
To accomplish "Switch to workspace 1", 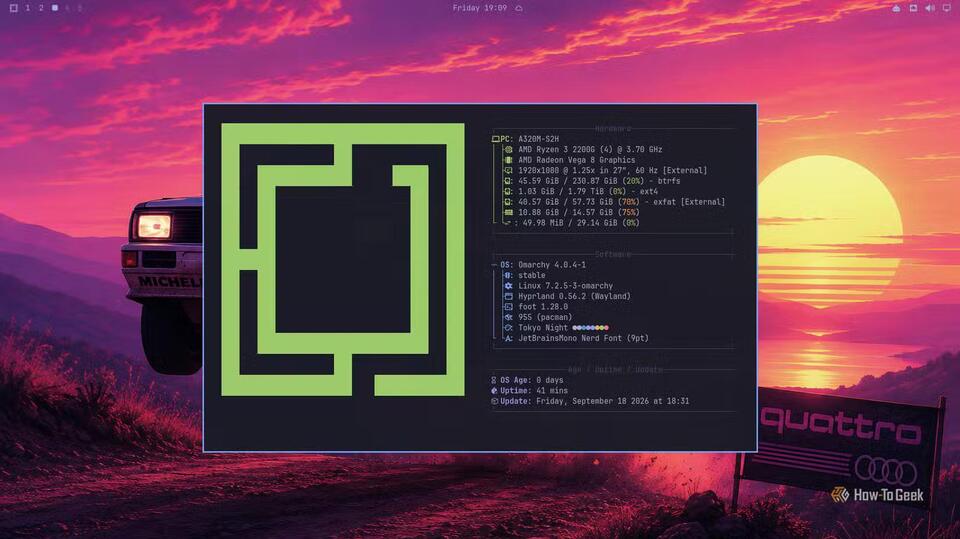I will coord(28,8).
